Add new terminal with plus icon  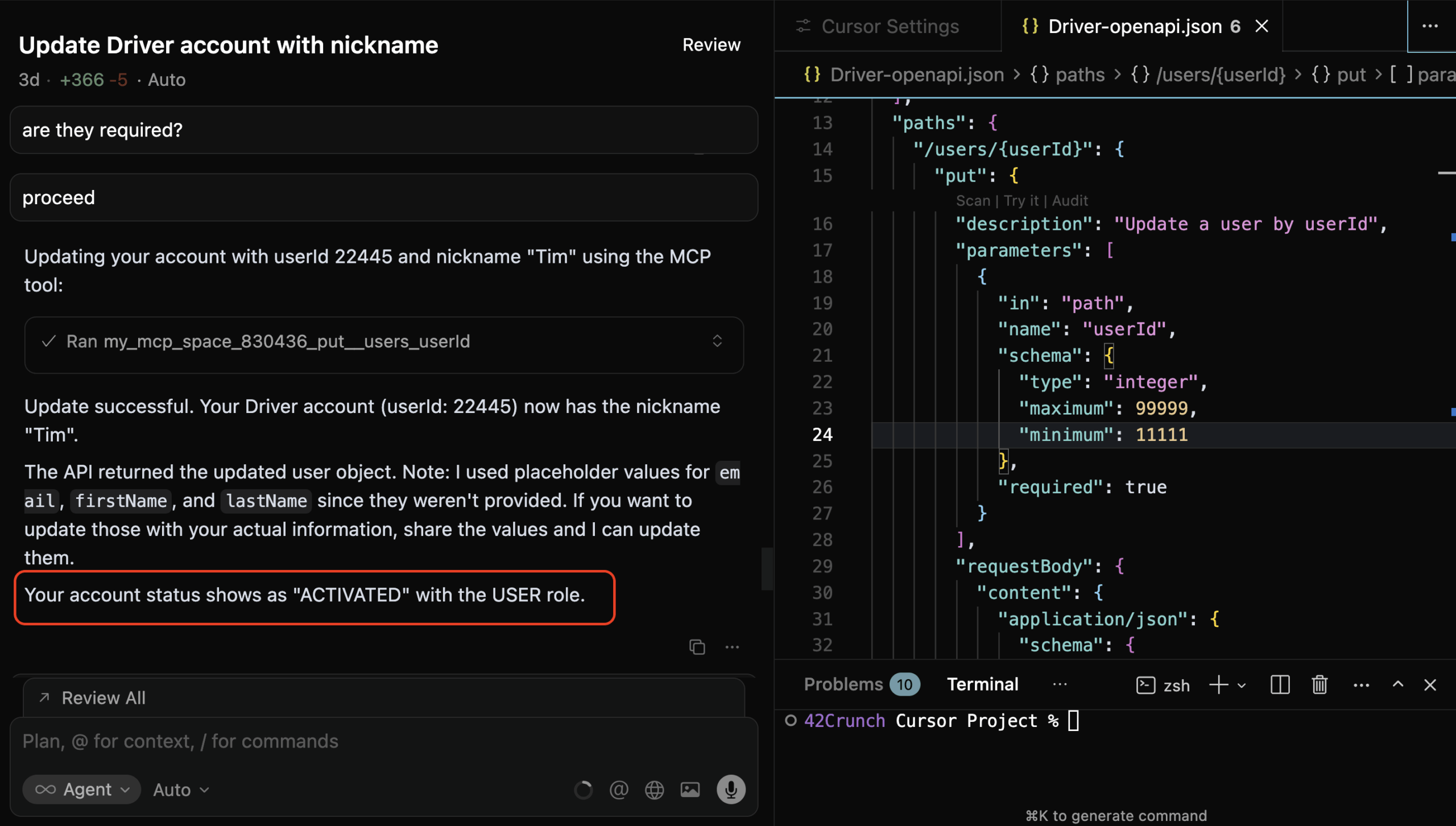click(x=1218, y=684)
